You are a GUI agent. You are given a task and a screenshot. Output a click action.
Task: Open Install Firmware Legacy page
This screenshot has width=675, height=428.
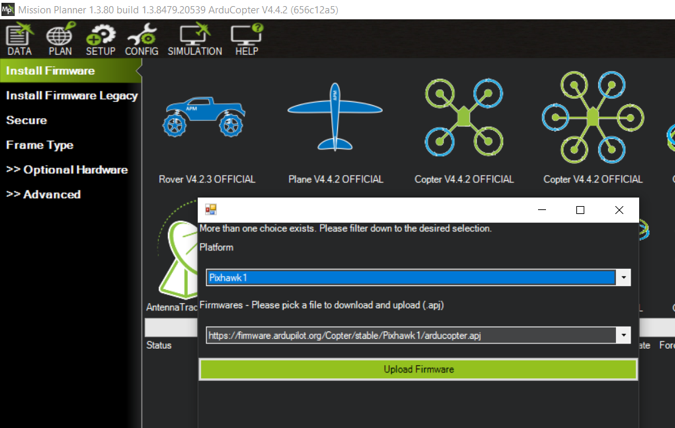pos(71,96)
